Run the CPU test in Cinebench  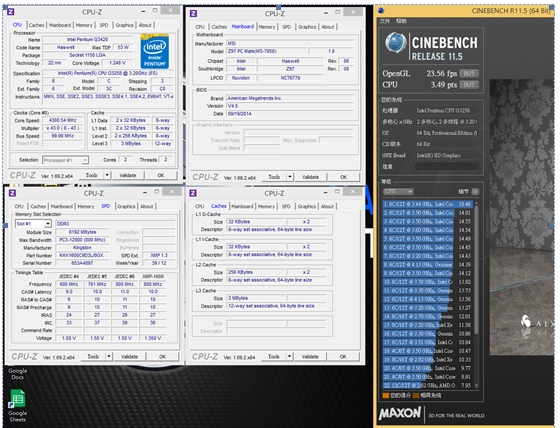point(469,85)
